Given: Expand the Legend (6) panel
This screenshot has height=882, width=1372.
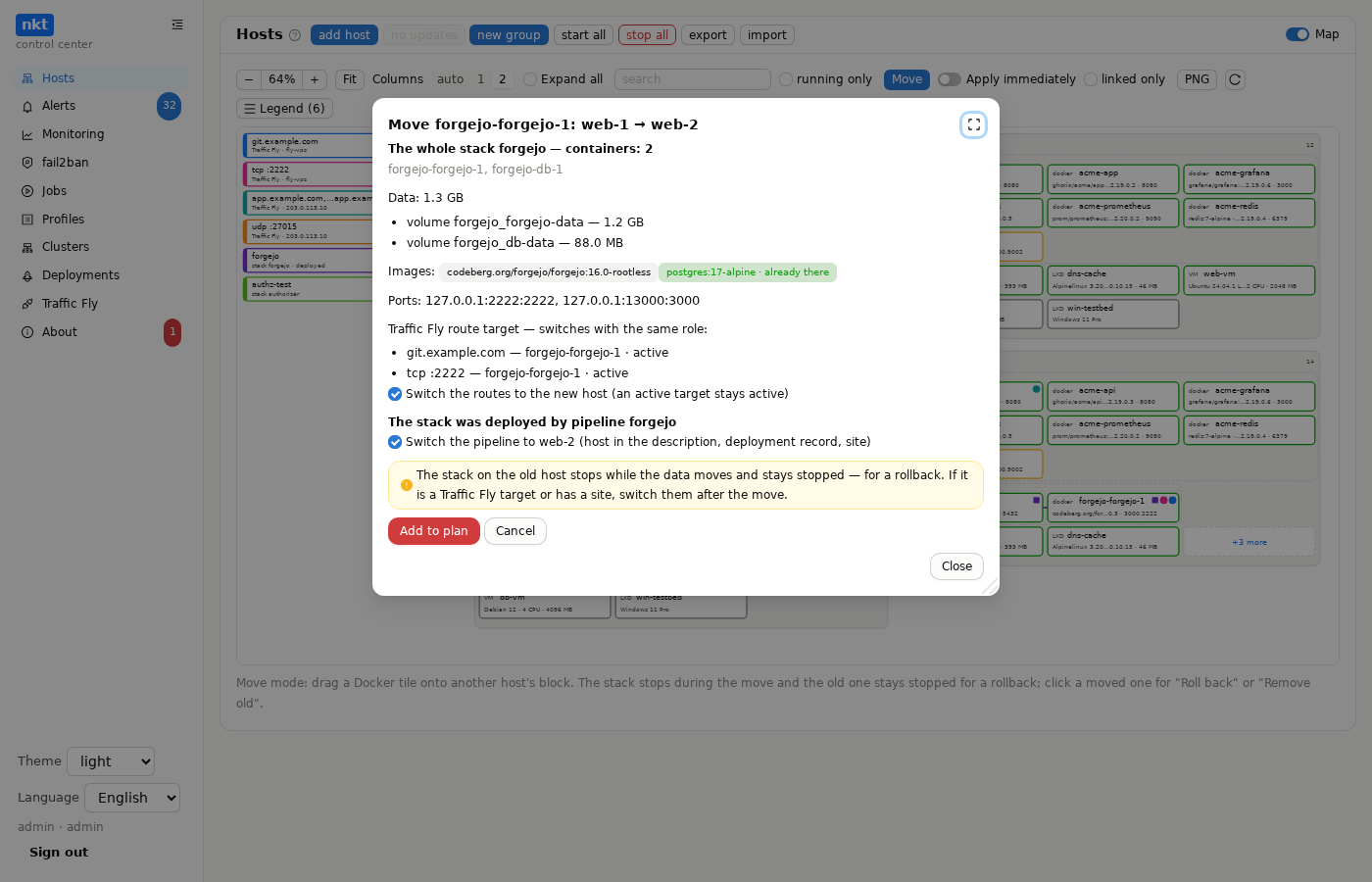Looking at the screenshot, I should (x=284, y=109).
